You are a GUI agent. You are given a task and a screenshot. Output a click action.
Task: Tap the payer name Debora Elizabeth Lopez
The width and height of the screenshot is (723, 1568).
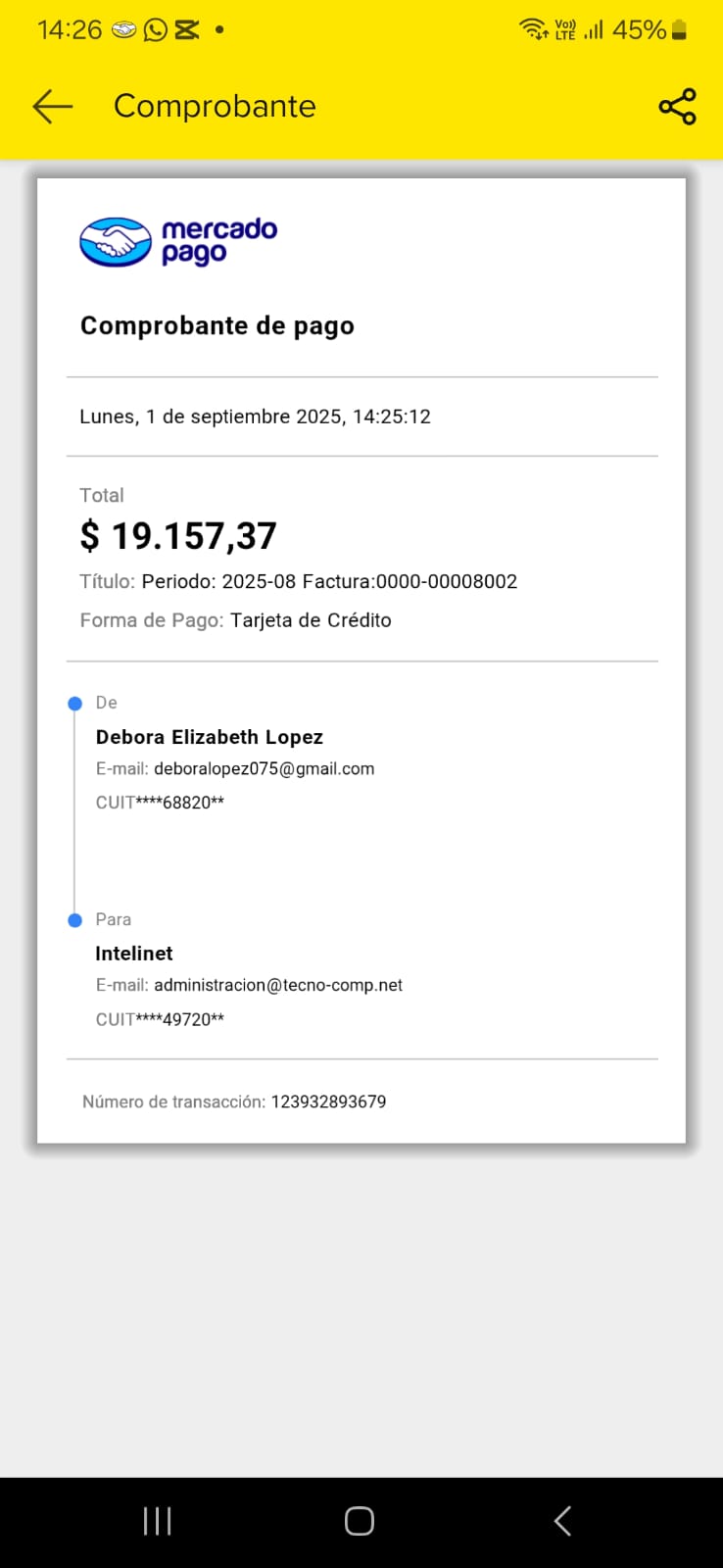pos(209,737)
